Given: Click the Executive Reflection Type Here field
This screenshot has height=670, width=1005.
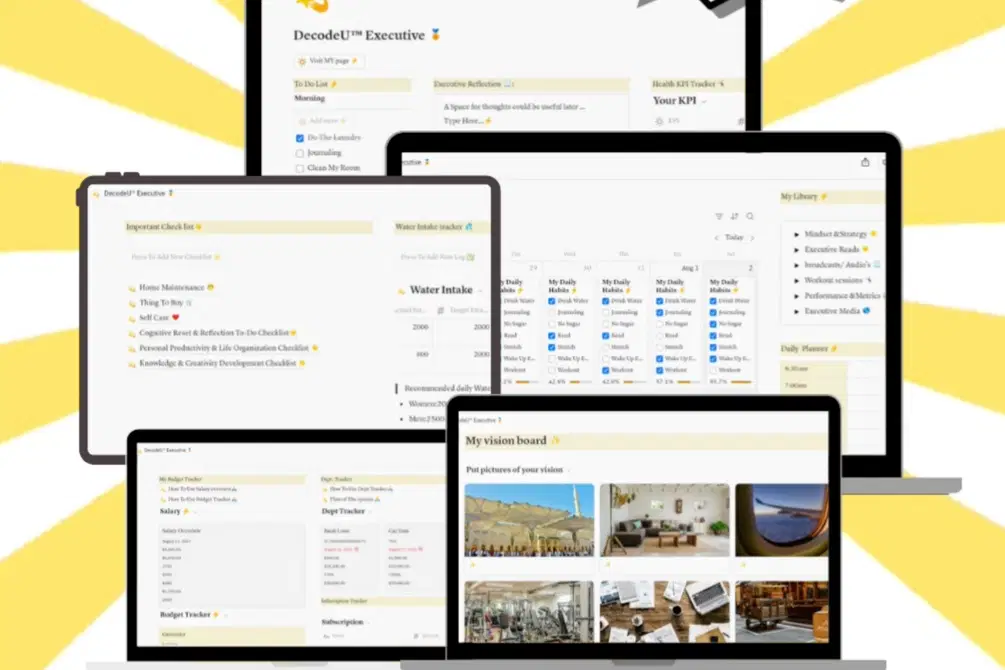Looking at the screenshot, I should point(467,120).
